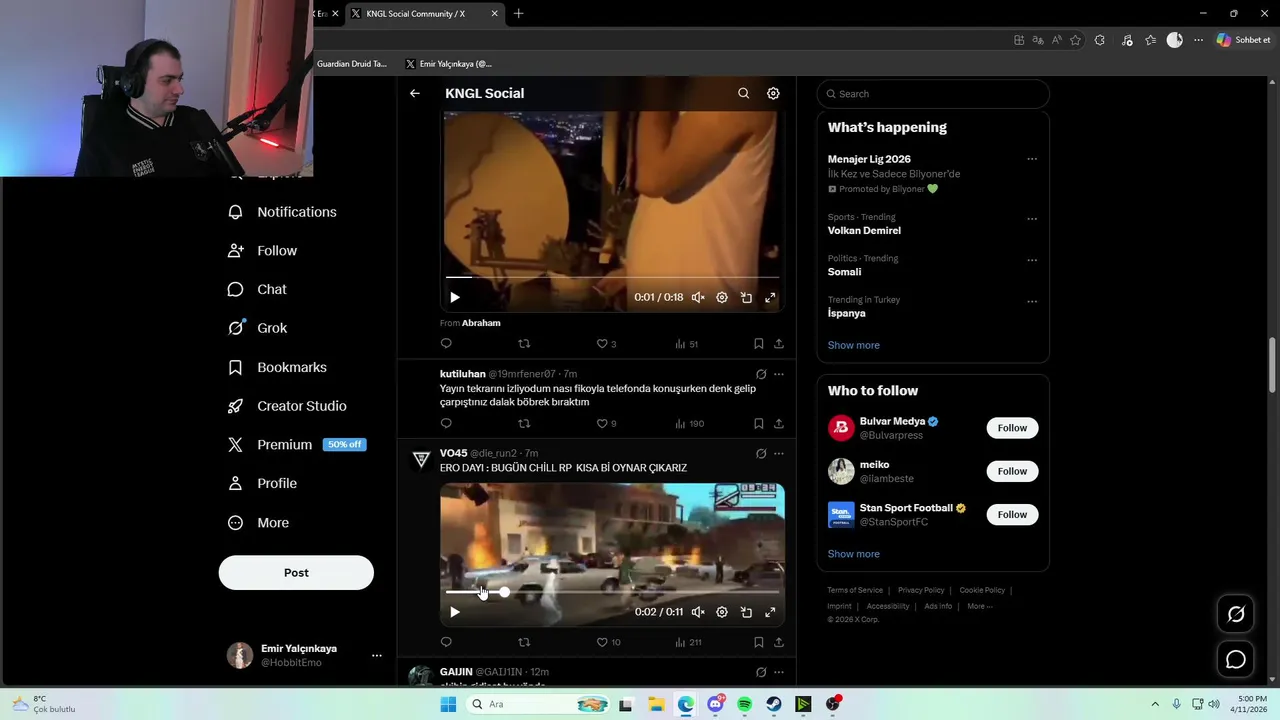Follow meiko
This screenshot has width=1280, height=720.
1012,471
